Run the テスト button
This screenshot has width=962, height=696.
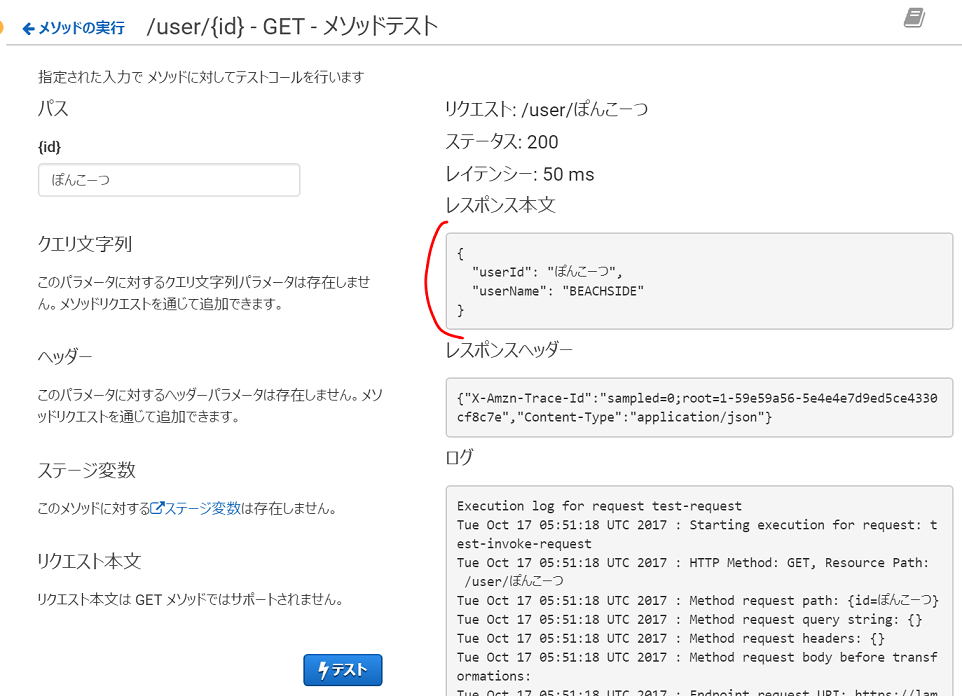coord(342,670)
